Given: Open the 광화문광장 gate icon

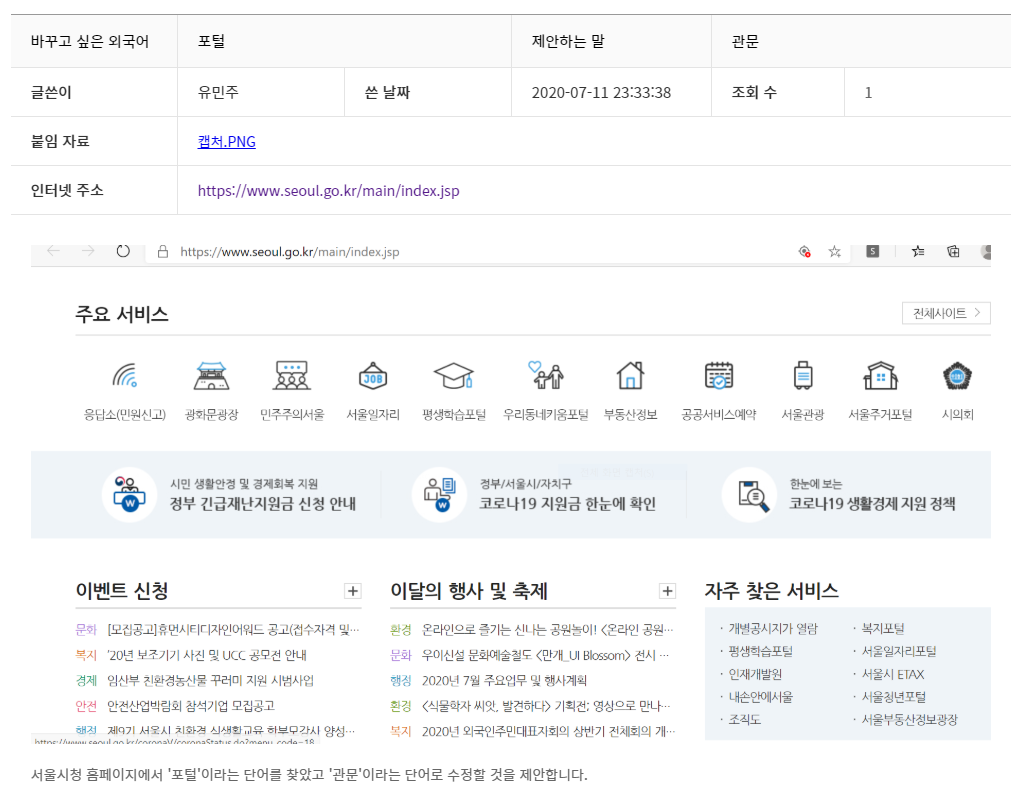Looking at the screenshot, I should 211,377.
